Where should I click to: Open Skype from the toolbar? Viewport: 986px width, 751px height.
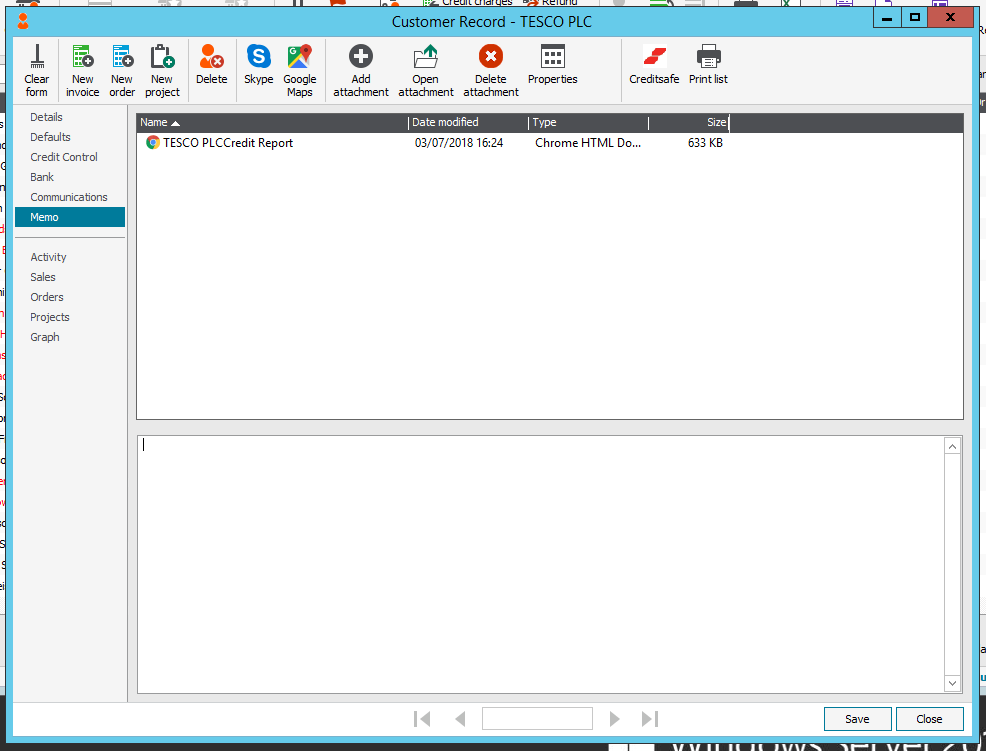[x=258, y=57]
